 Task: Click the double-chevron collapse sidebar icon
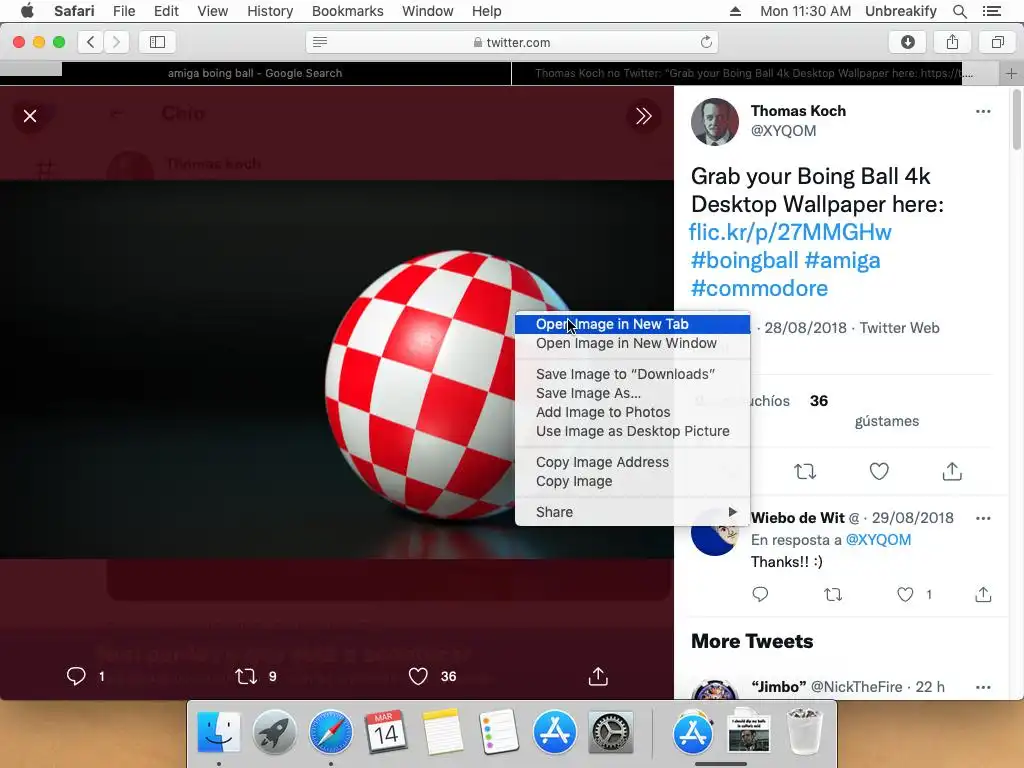(643, 116)
